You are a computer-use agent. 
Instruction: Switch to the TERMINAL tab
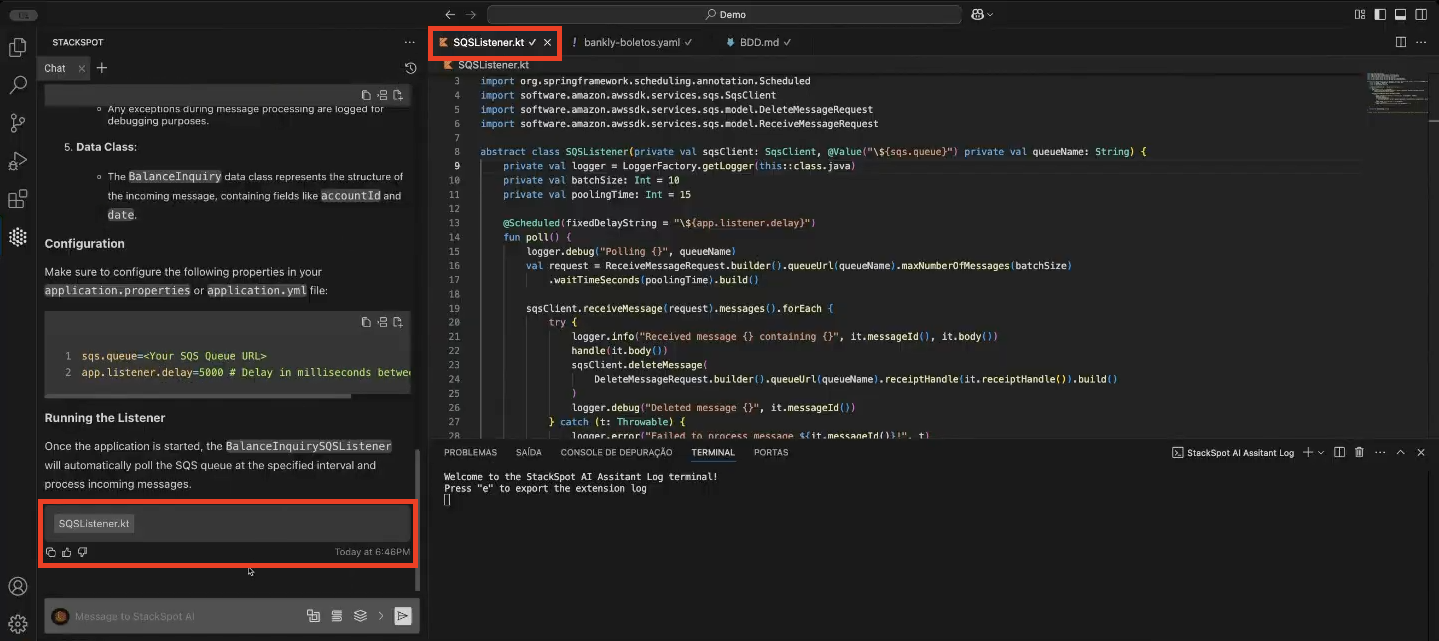coord(713,452)
